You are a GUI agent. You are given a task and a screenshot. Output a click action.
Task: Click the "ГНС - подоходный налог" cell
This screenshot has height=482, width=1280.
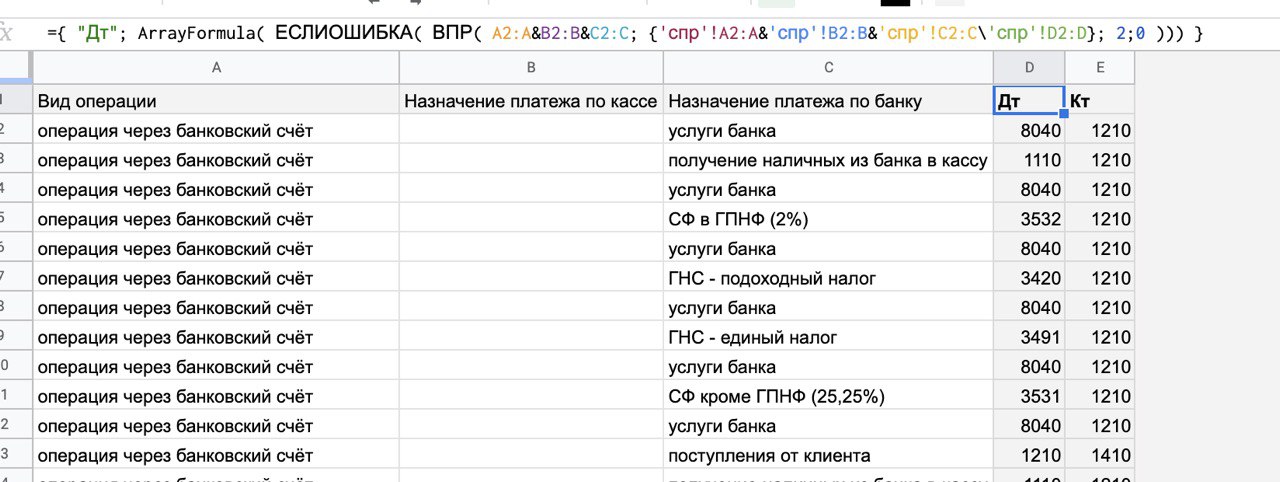[828, 278]
